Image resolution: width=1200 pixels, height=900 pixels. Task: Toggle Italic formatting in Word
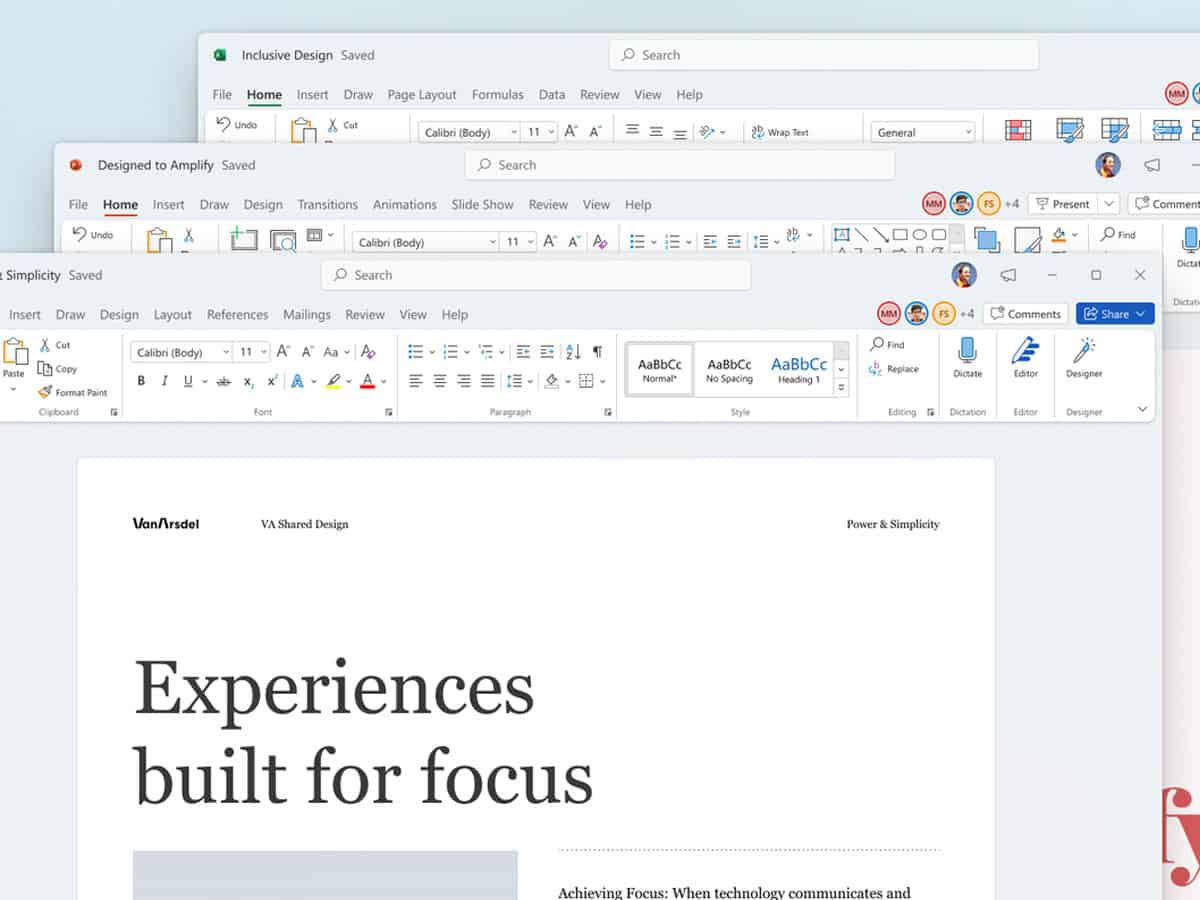coord(164,381)
